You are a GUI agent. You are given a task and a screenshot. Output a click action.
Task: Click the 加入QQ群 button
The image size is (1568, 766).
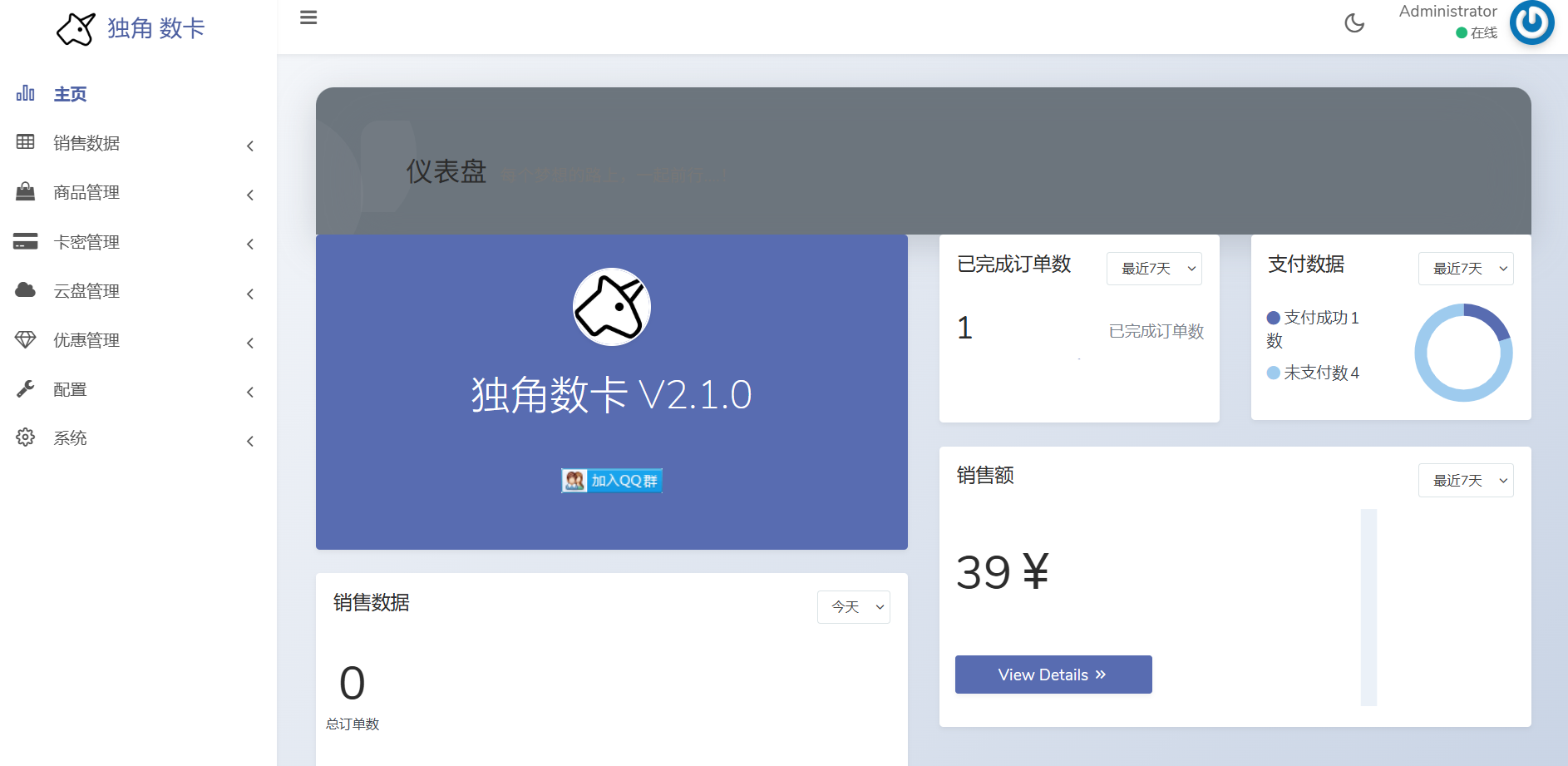pyautogui.click(x=612, y=481)
